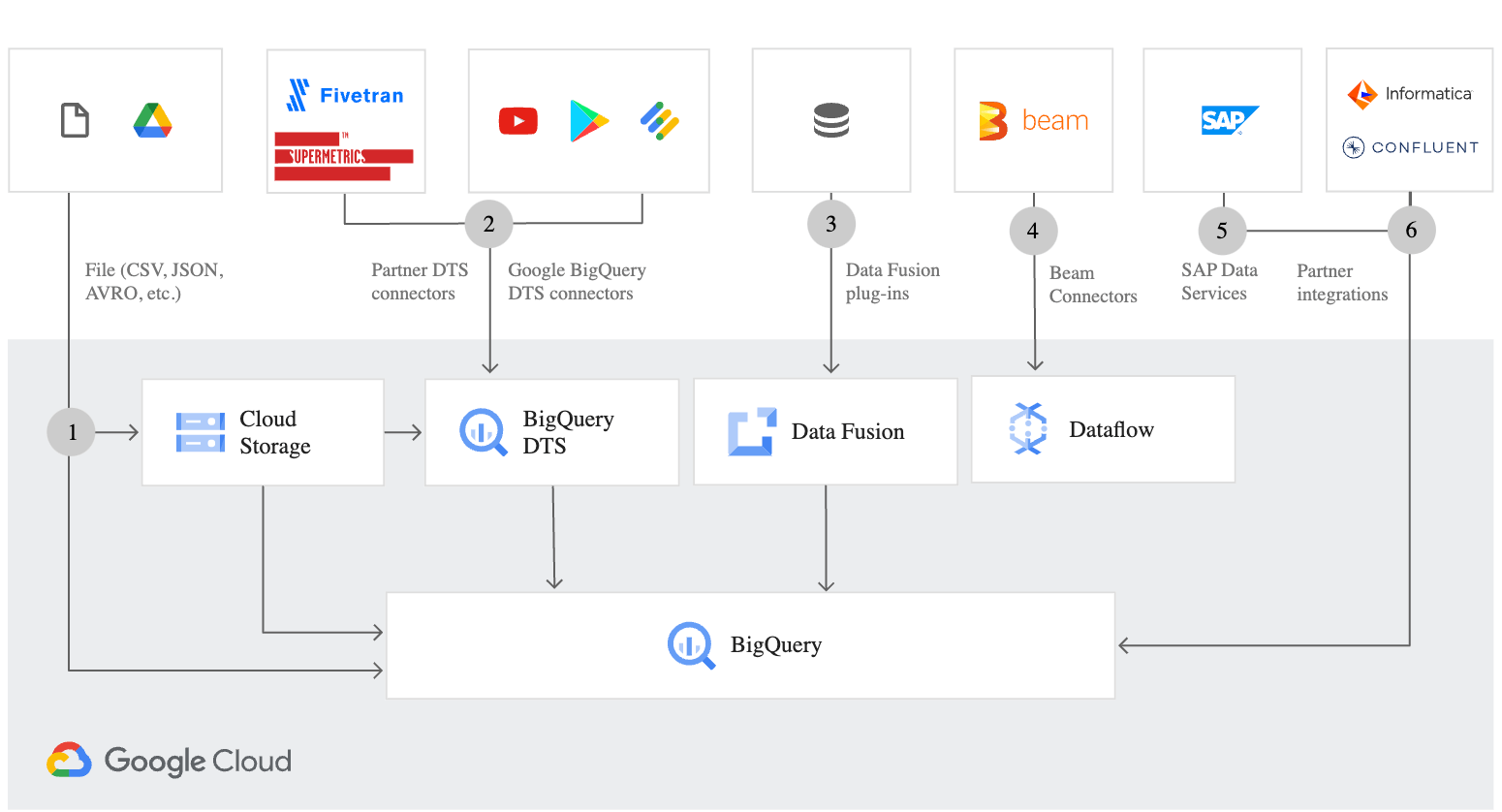Viewport: 1502px width, 812px height.
Task: Click the YouTube logo icon
Action: point(518,121)
